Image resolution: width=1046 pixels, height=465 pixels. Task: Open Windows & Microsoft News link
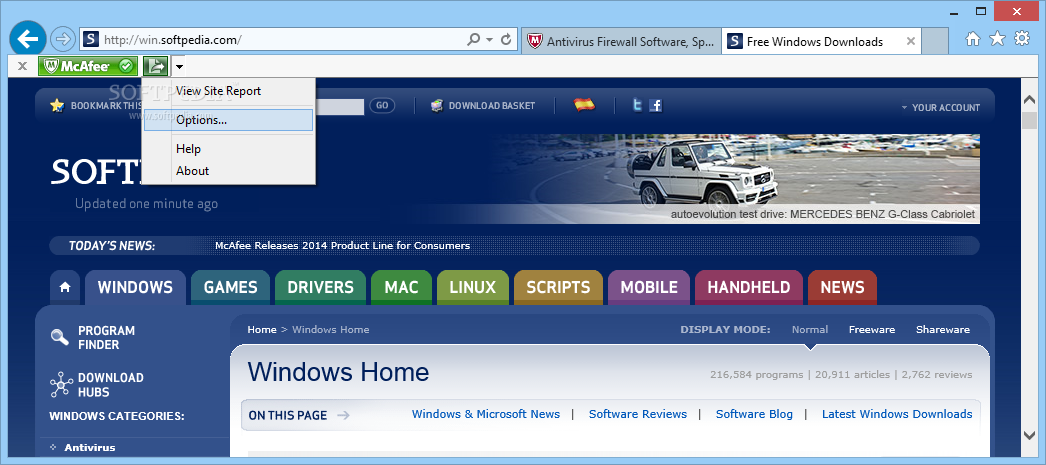(x=486, y=414)
